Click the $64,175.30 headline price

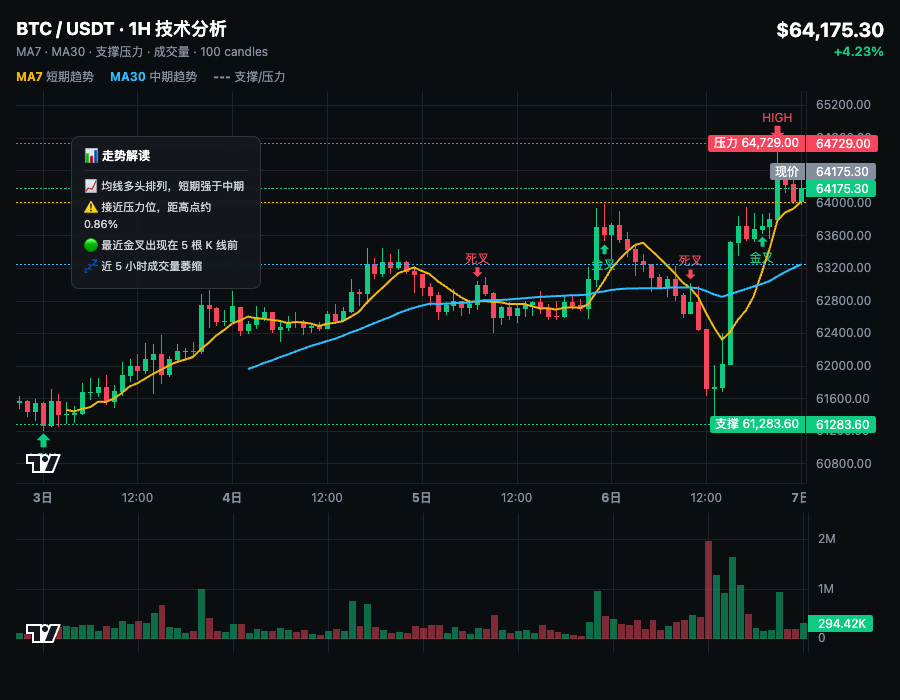[x=829, y=30]
